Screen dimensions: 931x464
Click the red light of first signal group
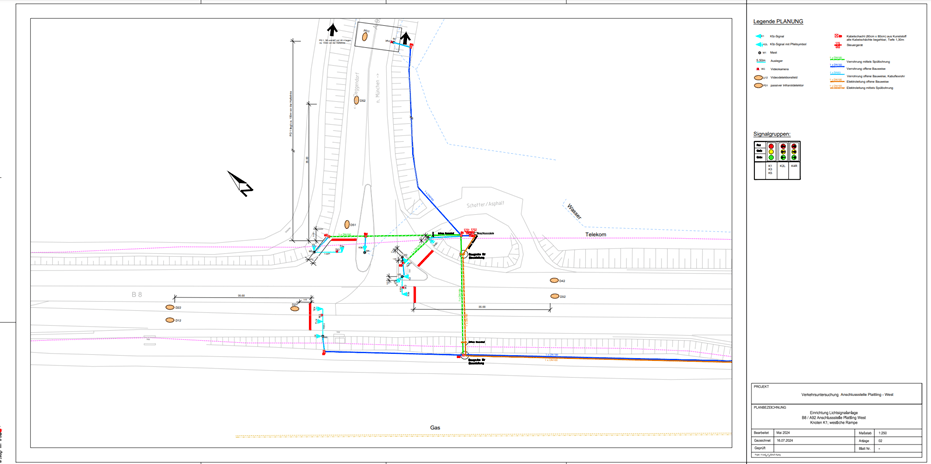pyautogui.click(x=771, y=147)
